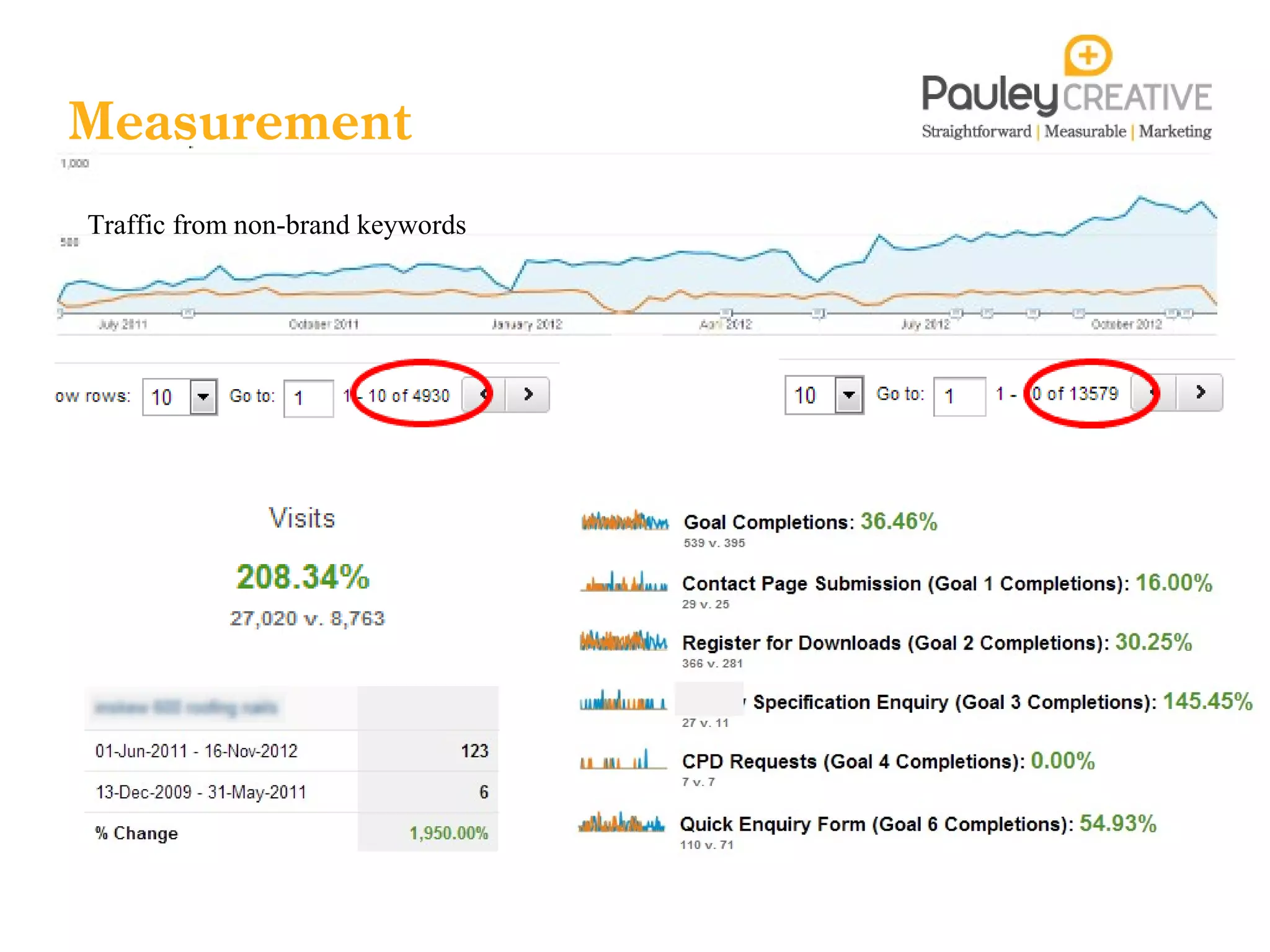The image size is (1270, 952).
Task: Click the blurred keyword table header
Action: (186, 707)
